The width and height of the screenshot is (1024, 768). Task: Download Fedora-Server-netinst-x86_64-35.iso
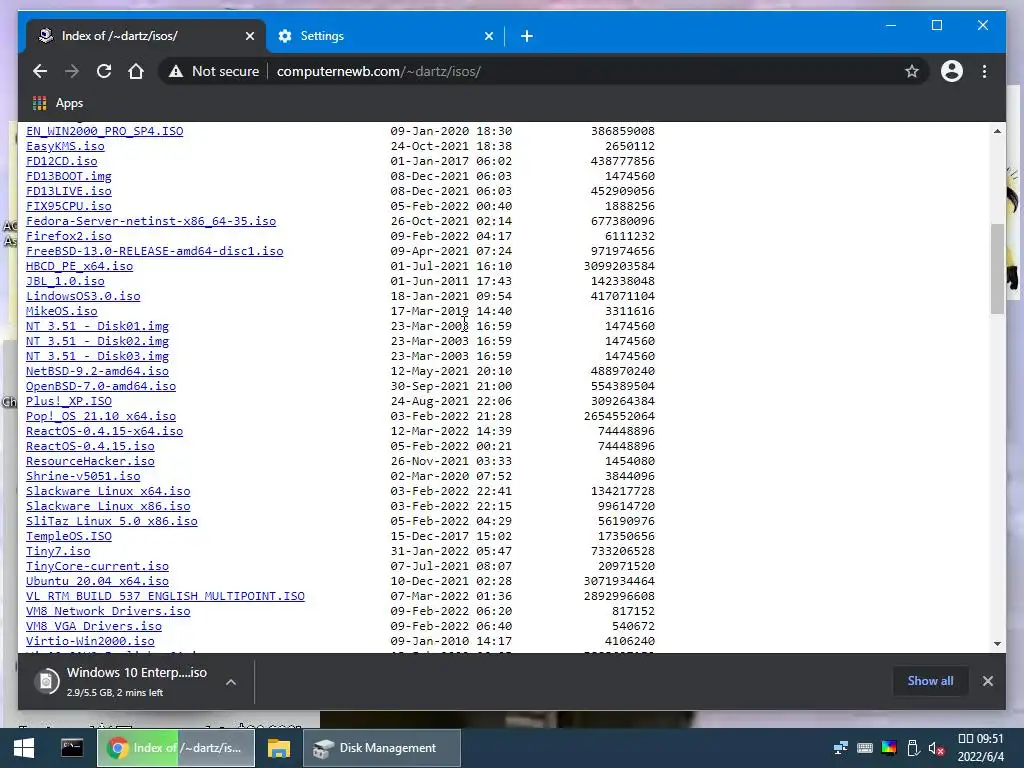(x=151, y=221)
